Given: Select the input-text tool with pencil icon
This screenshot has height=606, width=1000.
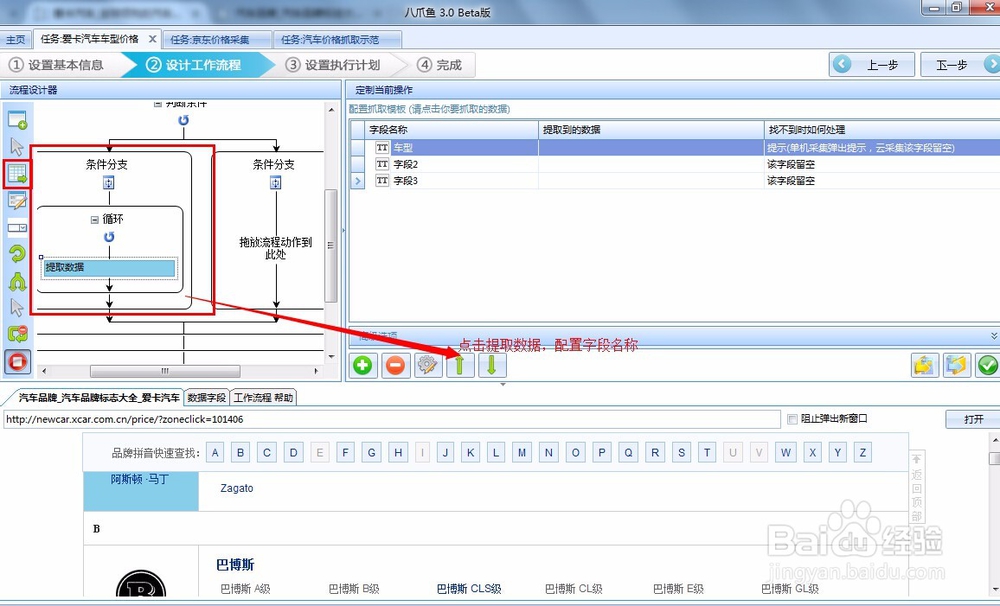Looking at the screenshot, I should point(17,200).
